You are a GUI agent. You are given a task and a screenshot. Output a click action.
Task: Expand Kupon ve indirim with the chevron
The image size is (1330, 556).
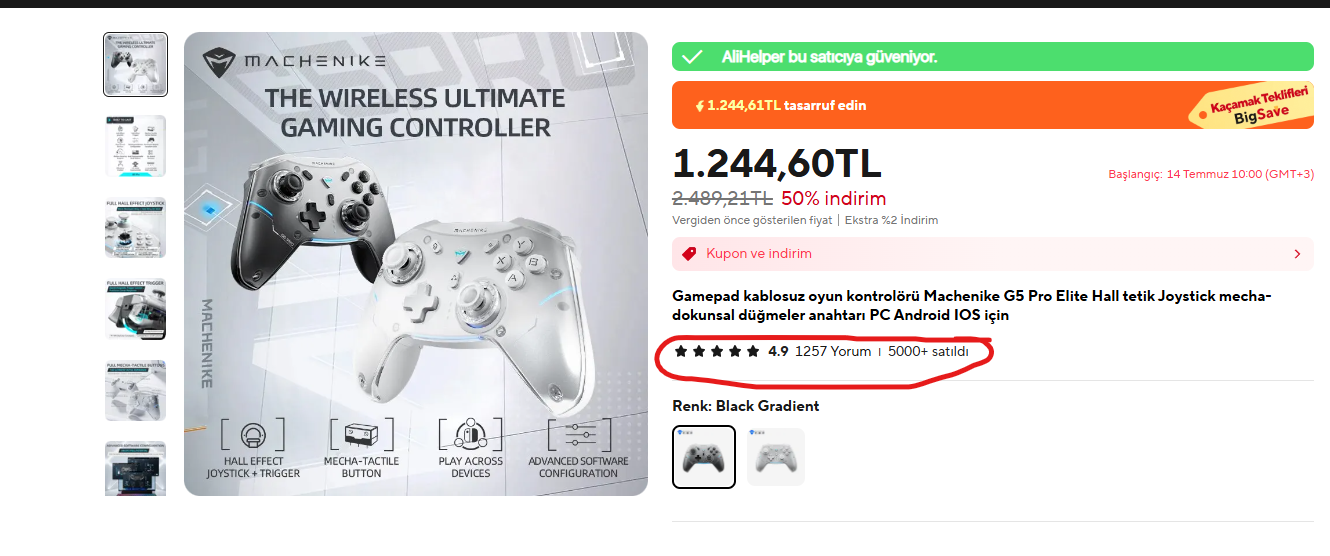point(1297,254)
